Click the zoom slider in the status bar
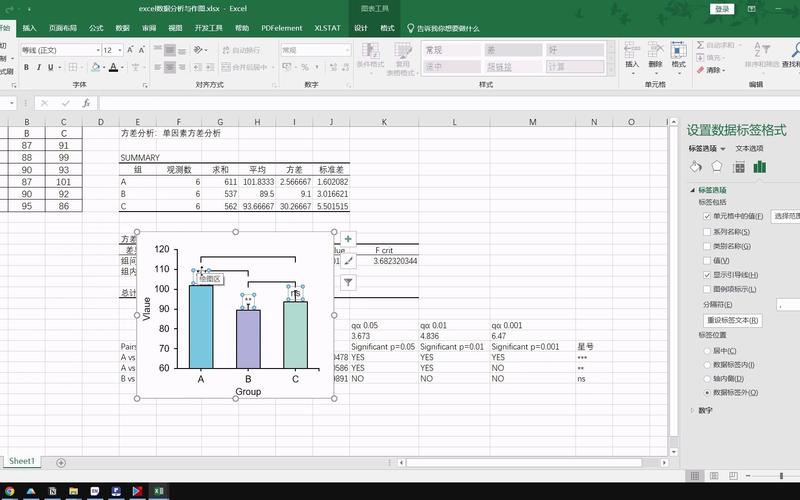The width and height of the screenshot is (800, 500). [x=781, y=476]
